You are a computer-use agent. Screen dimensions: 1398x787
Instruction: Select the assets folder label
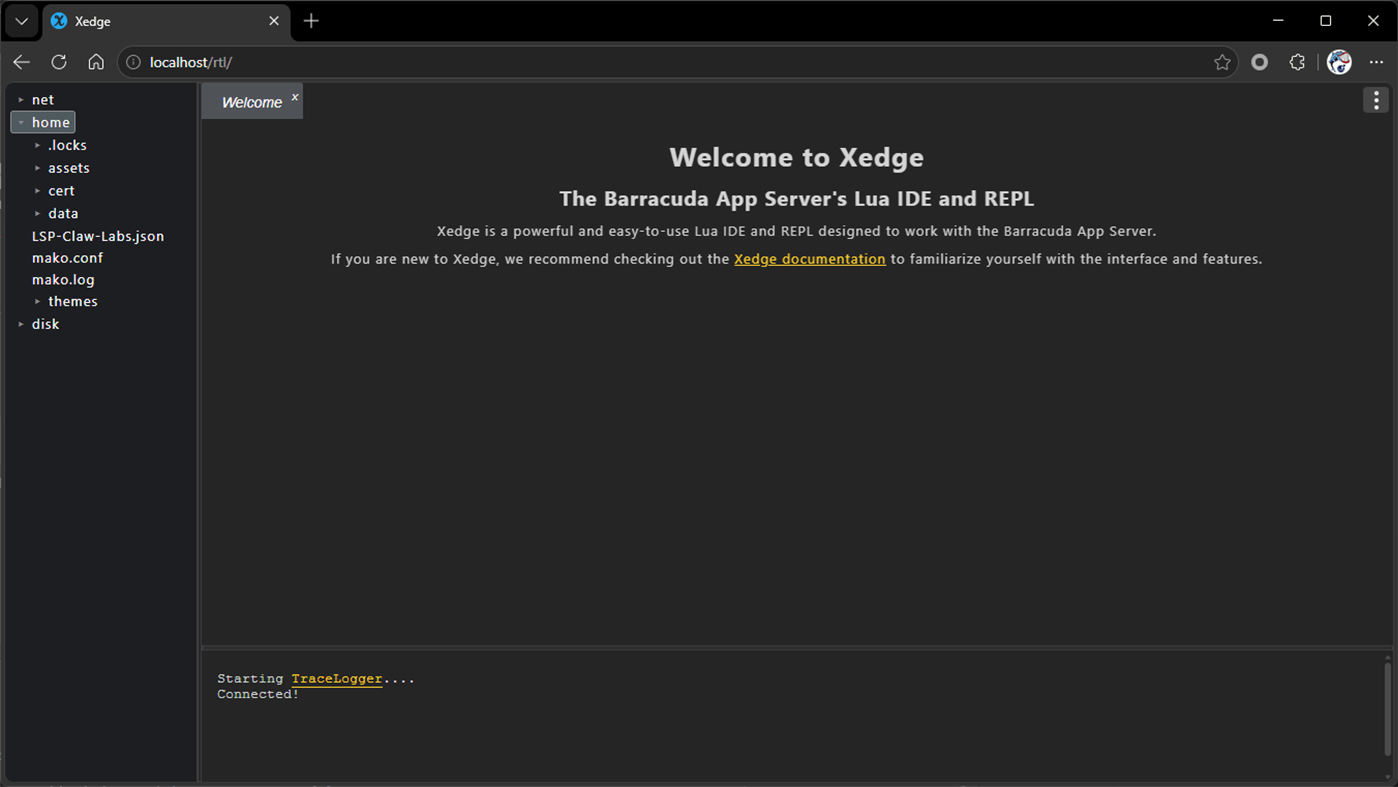(69, 168)
